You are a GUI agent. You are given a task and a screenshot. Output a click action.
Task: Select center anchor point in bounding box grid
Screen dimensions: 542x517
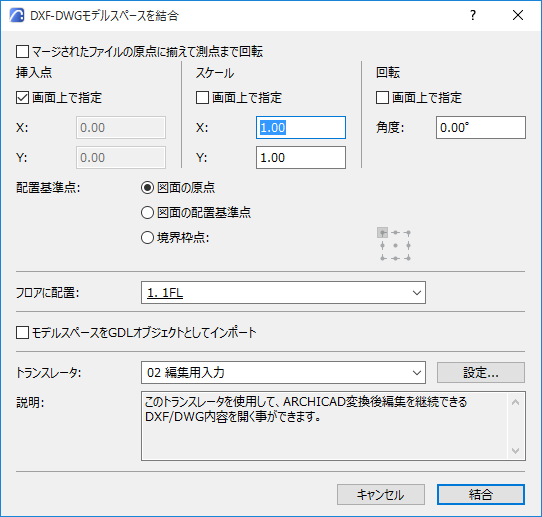[395, 245]
